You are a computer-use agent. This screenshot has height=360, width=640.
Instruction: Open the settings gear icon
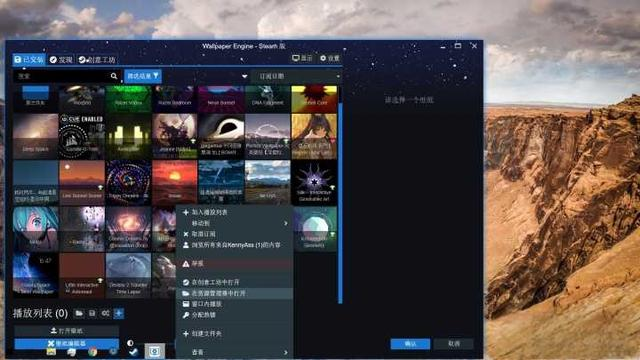click(x=330, y=58)
